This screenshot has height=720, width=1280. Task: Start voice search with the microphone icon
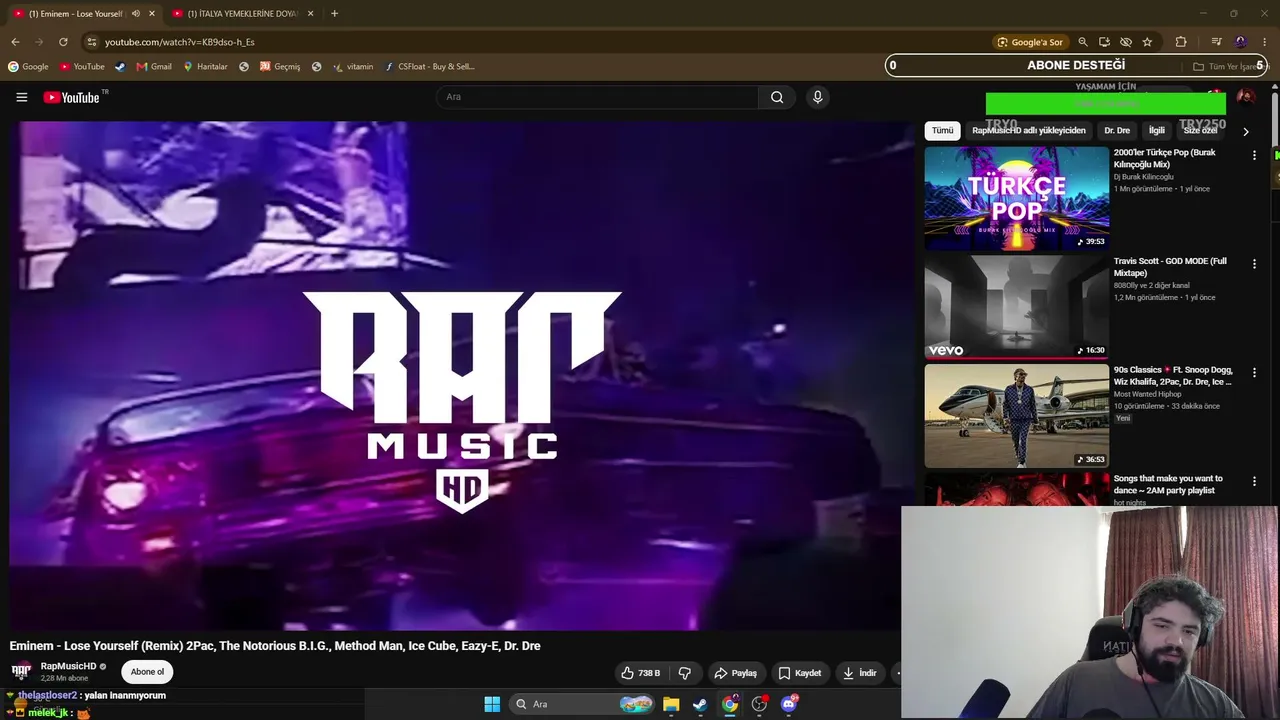point(817,97)
